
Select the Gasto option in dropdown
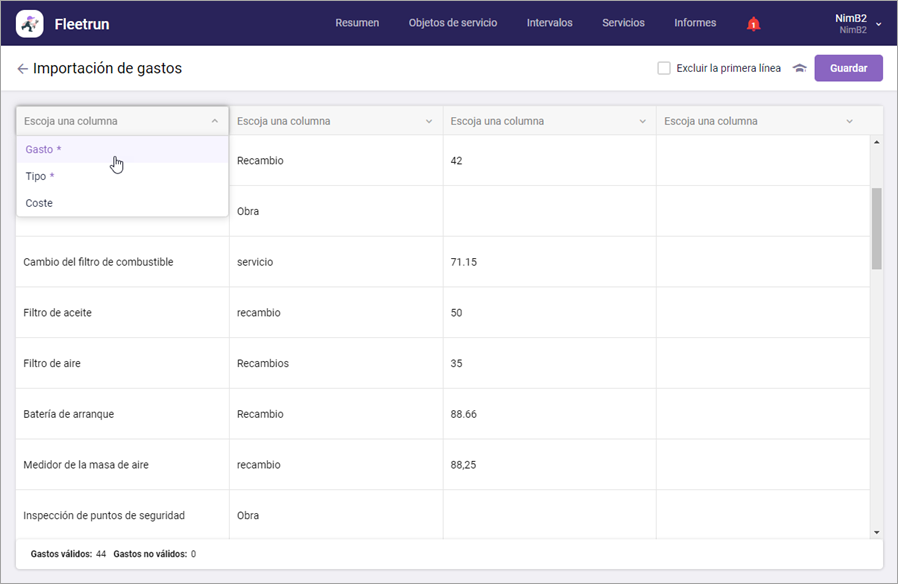pyautogui.click(x=43, y=149)
